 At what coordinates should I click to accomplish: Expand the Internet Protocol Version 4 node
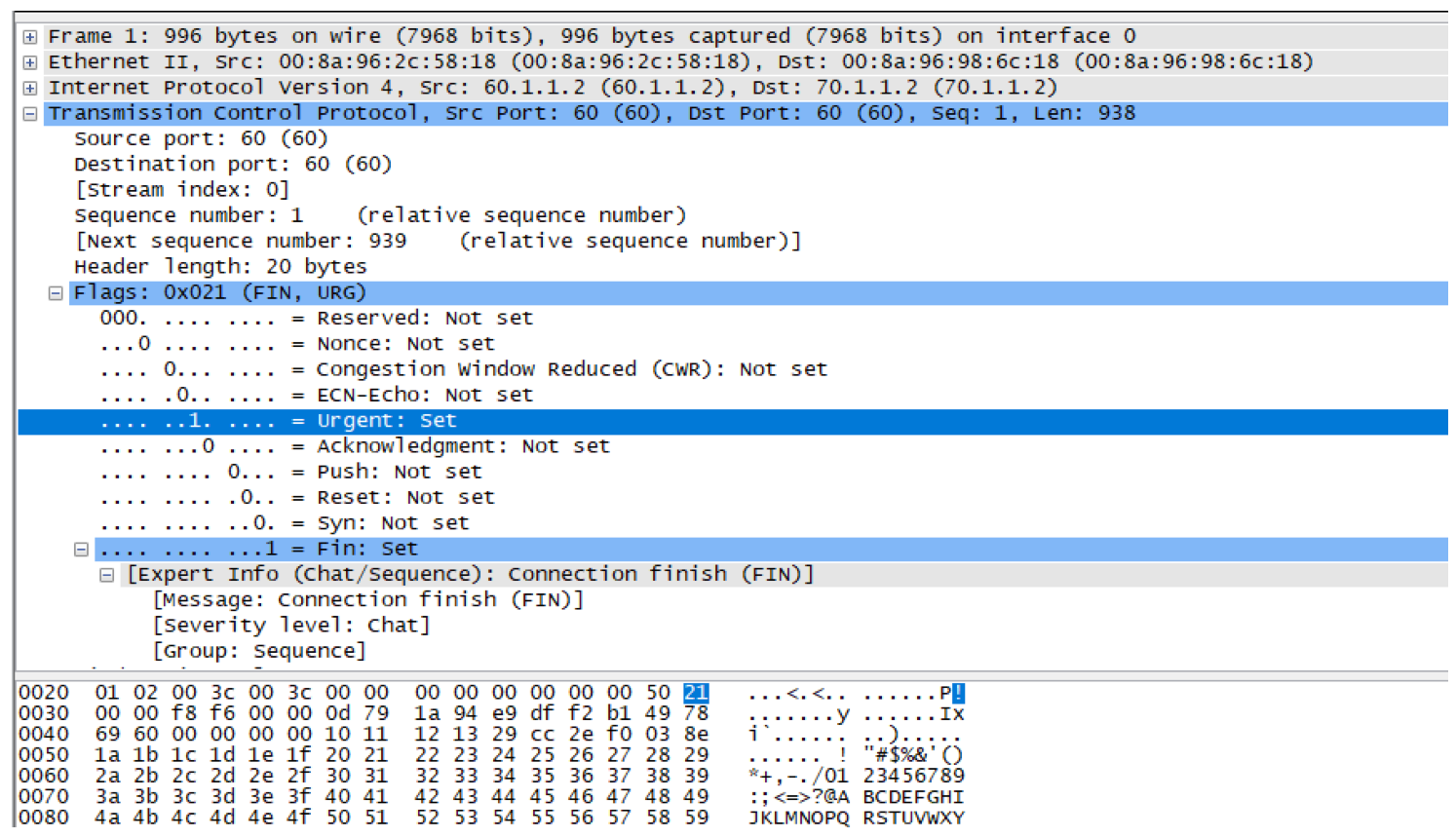[30, 88]
